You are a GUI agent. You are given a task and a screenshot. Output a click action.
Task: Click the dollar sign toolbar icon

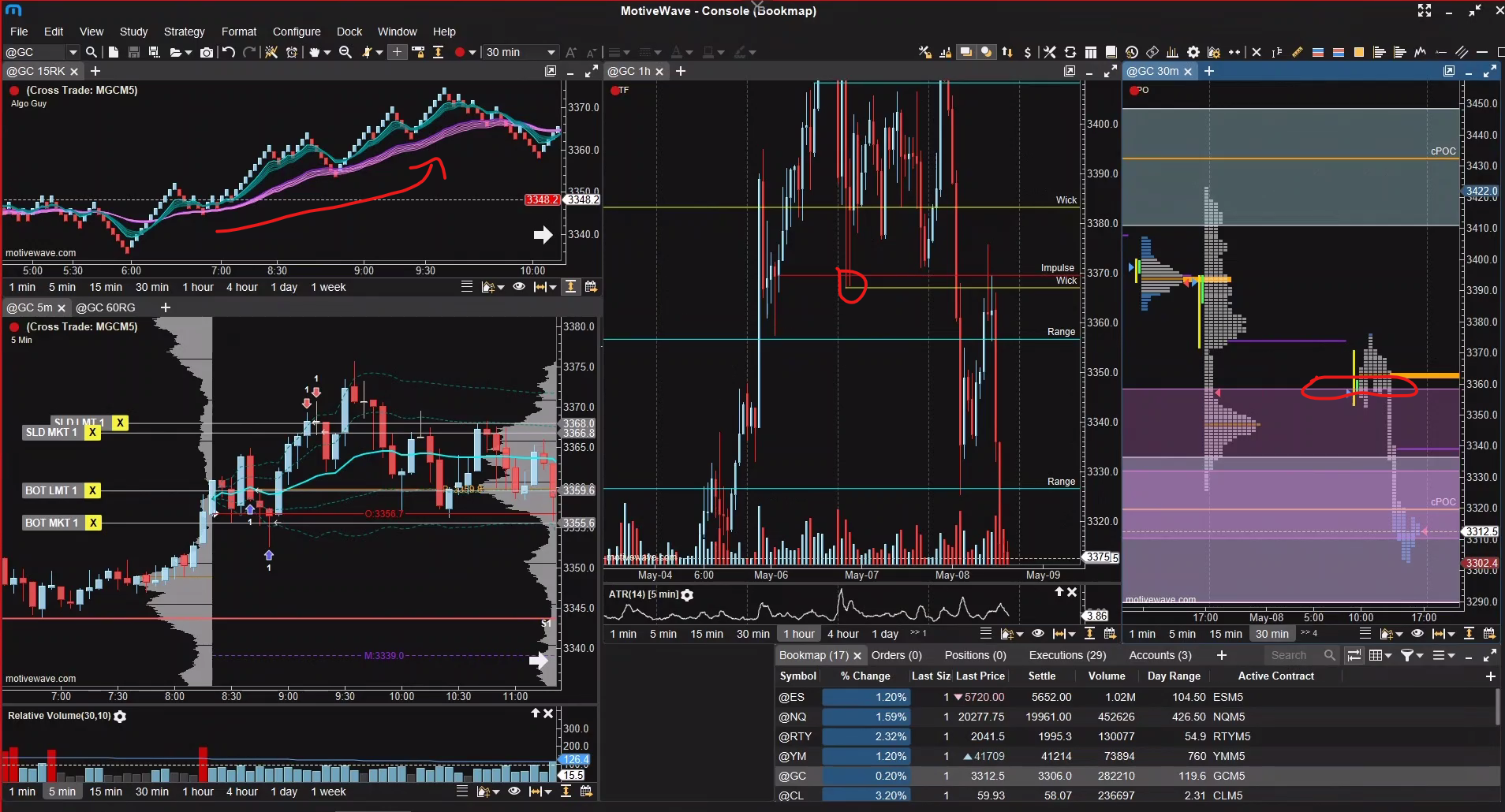tap(1028, 52)
